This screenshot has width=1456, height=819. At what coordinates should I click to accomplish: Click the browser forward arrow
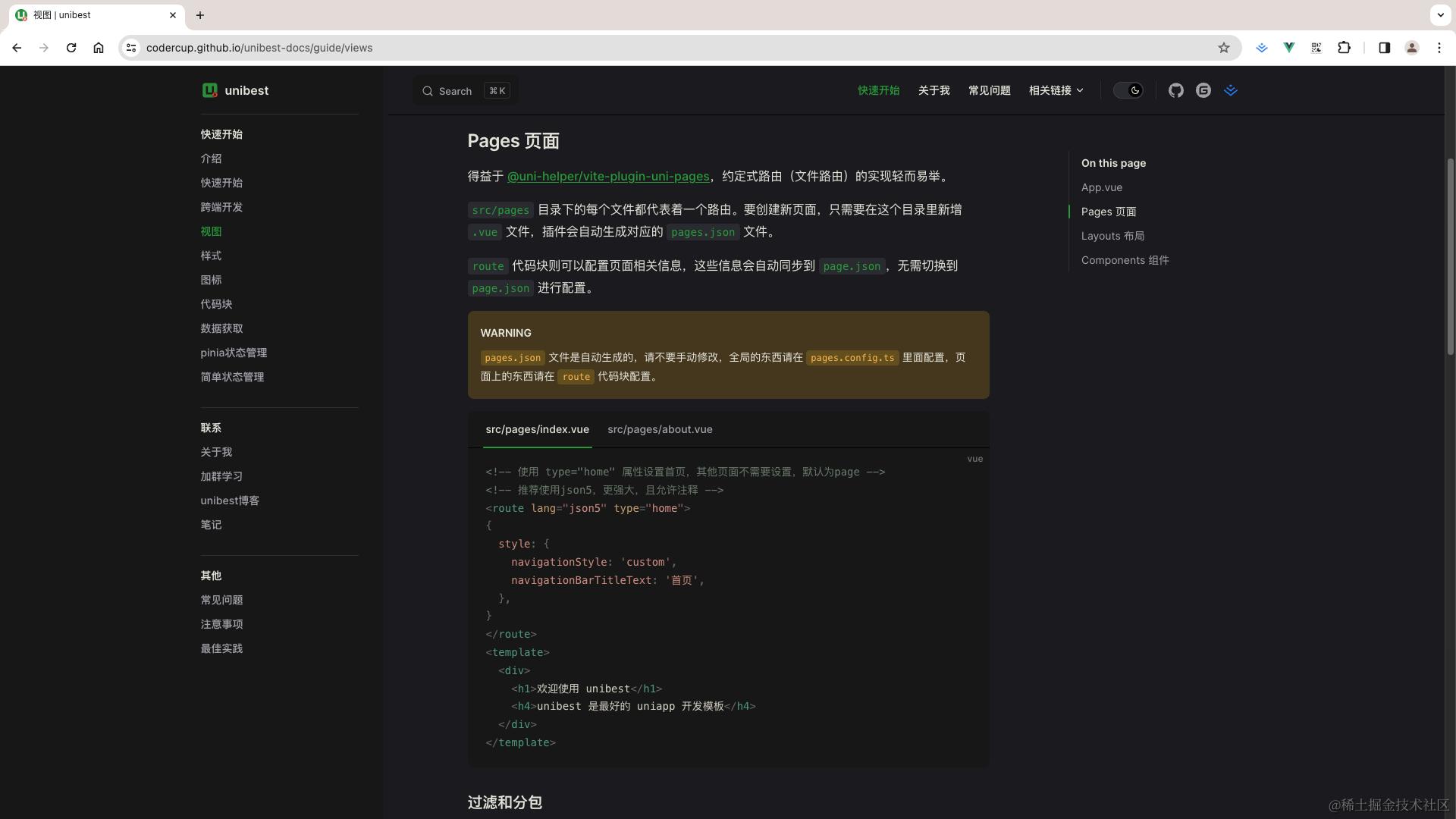[44, 48]
